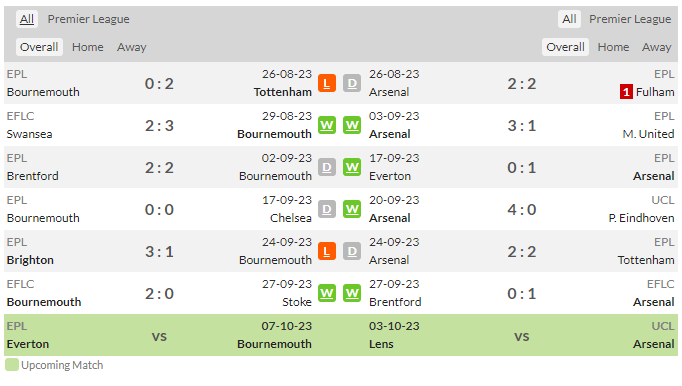
Task: Select the right panel All tab
Action: (x=569, y=19)
